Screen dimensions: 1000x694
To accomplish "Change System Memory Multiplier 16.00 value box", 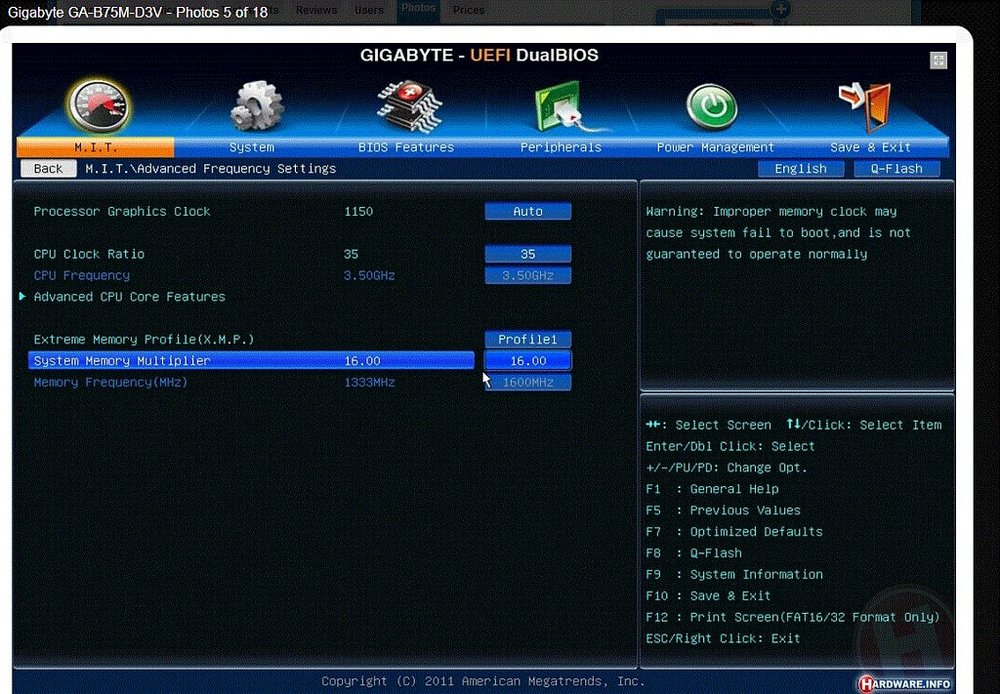I will (x=528, y=360).
